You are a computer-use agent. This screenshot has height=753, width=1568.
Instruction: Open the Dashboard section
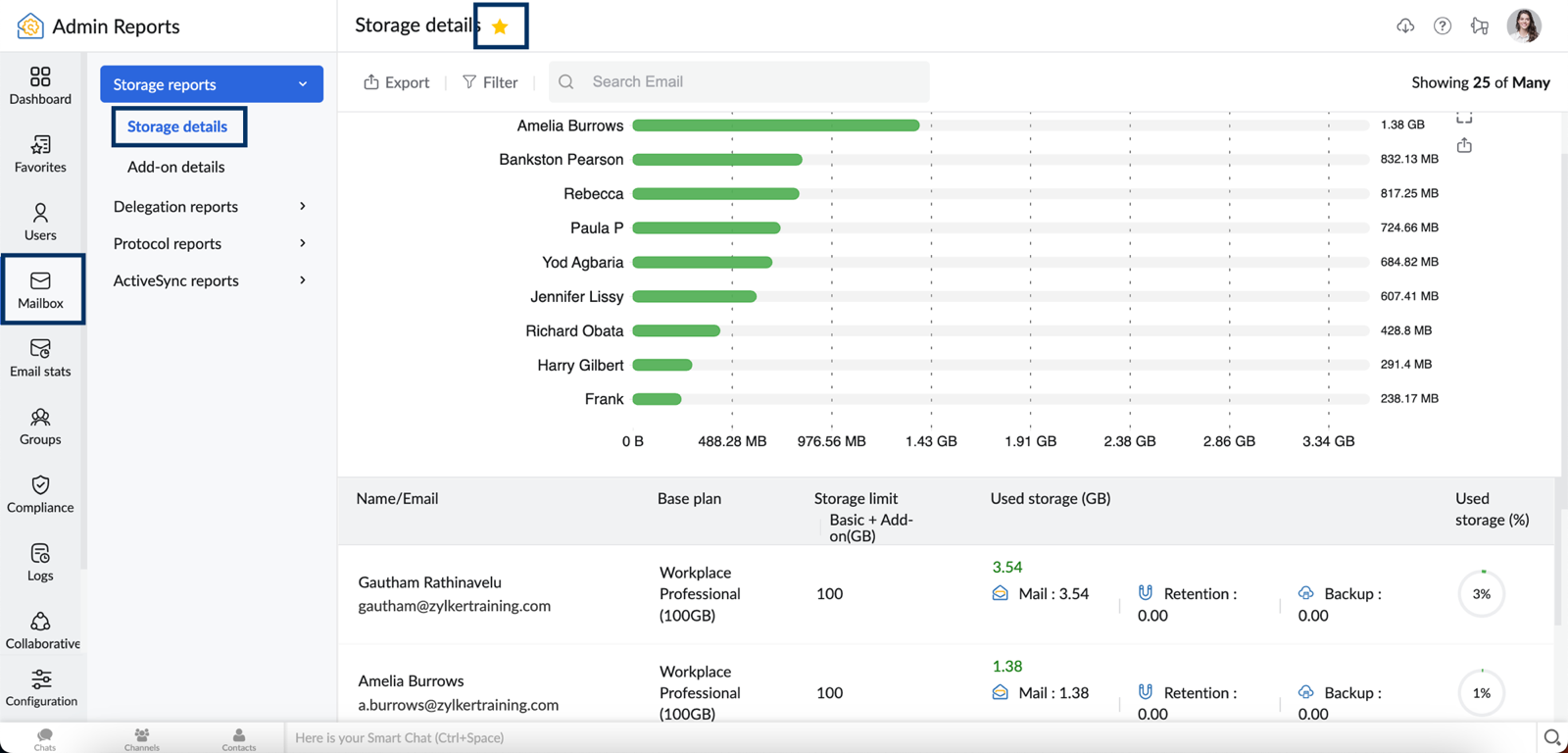[x=40, y=85]
